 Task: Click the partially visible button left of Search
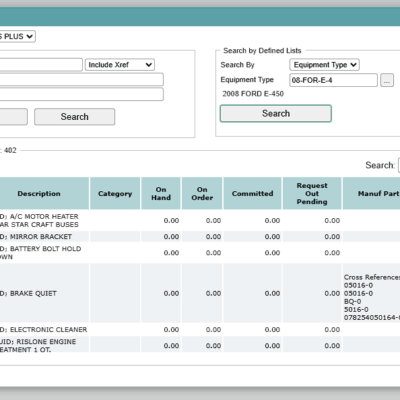pos(13,117)
